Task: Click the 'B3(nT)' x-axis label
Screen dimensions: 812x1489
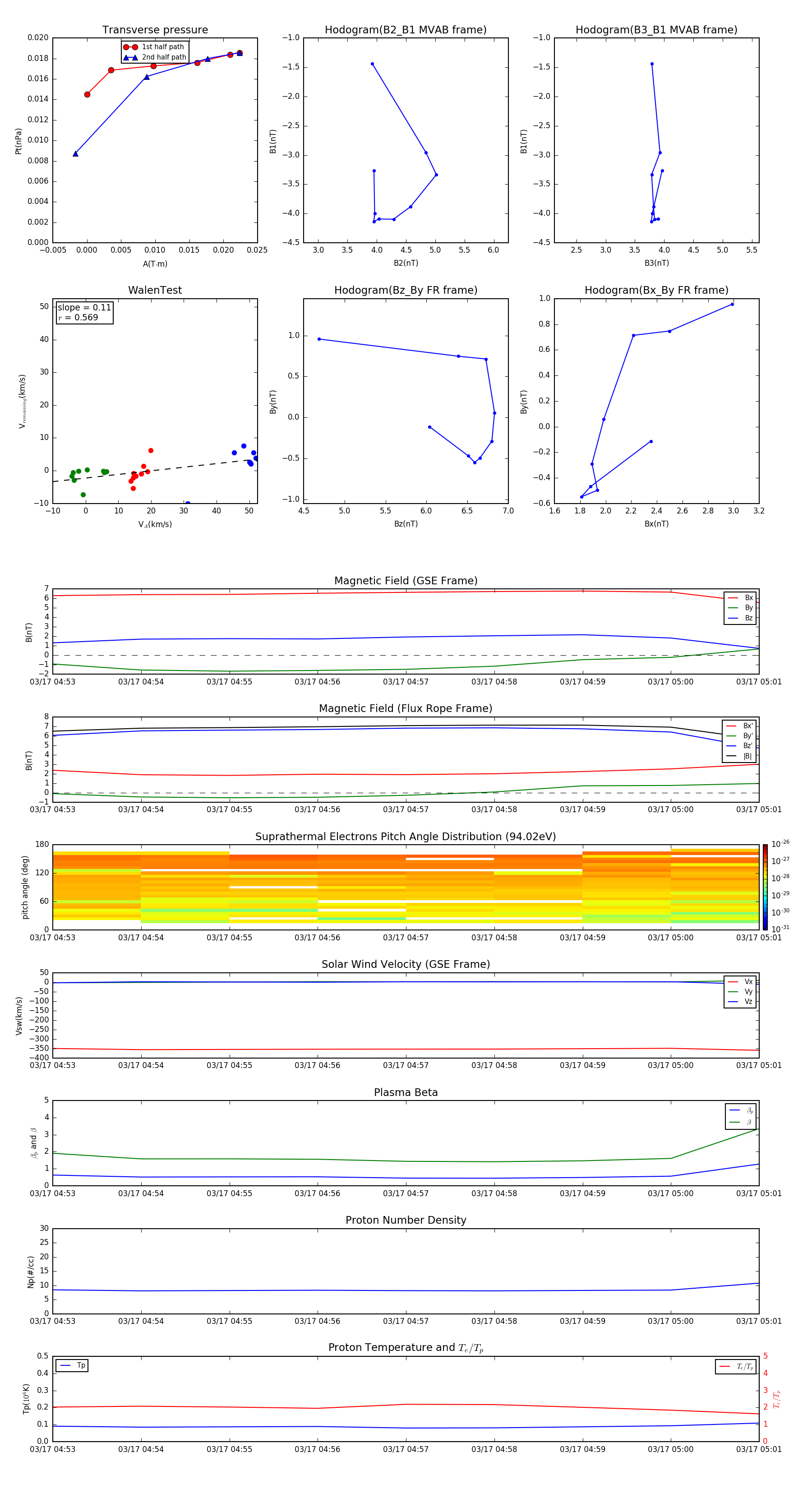Action: (656, 263)
